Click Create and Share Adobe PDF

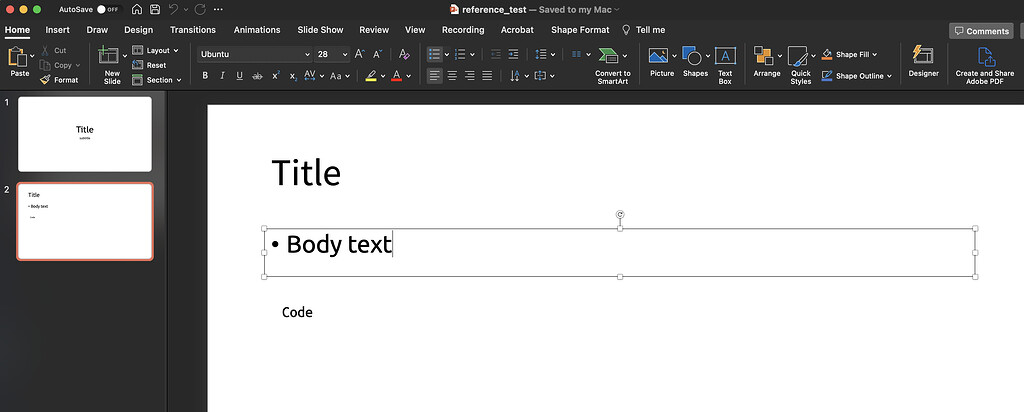985,66
